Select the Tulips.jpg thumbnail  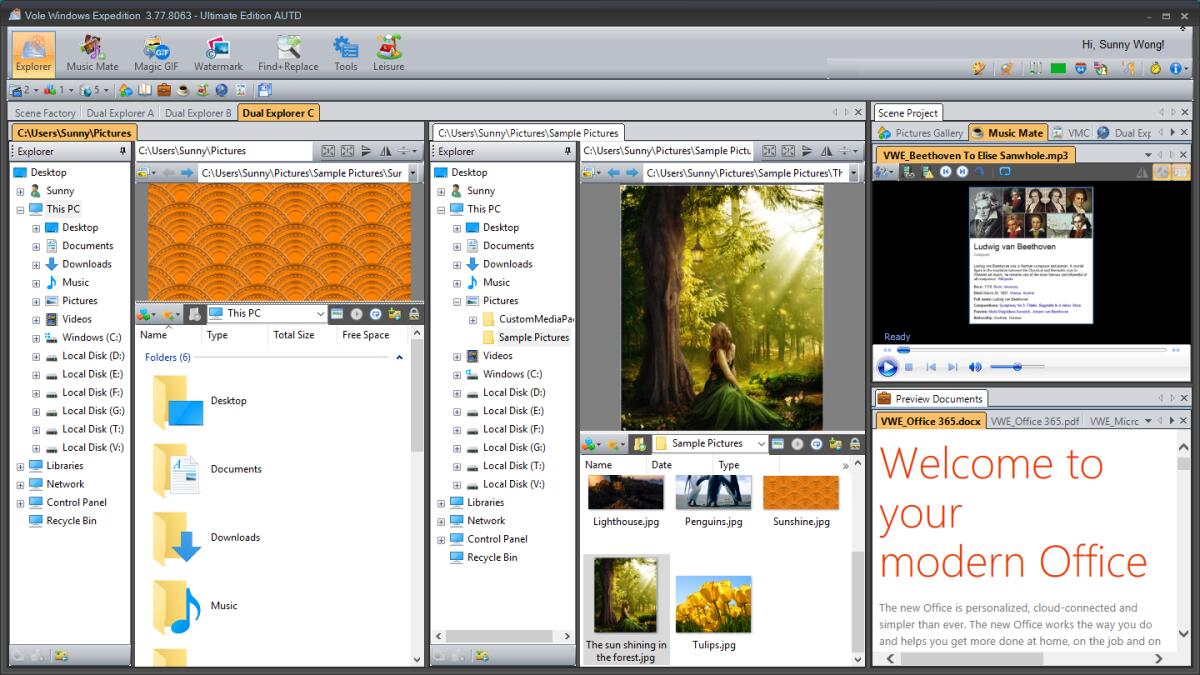click(x=712, y=601)
